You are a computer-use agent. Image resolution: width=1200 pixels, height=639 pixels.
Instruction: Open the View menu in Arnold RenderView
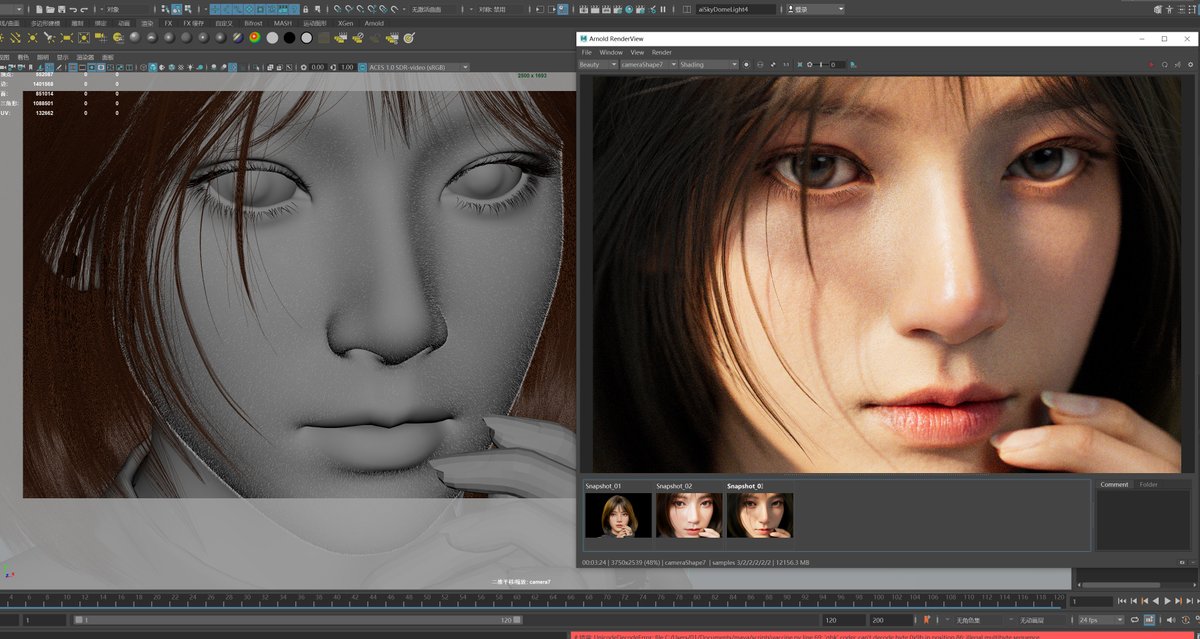tap(637, 52)
